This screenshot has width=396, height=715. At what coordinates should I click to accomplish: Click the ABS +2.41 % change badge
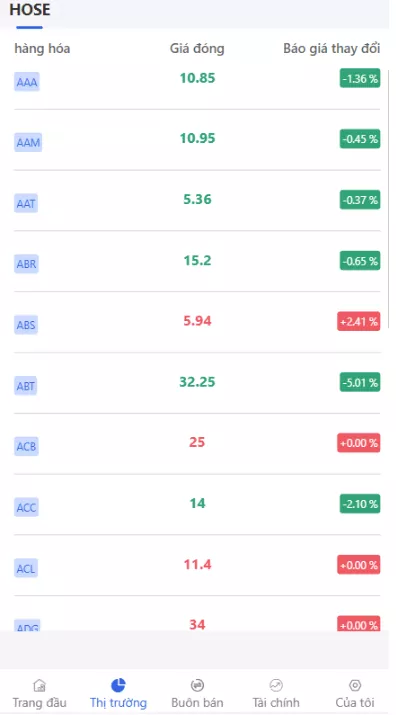click(x=359, y=321)
